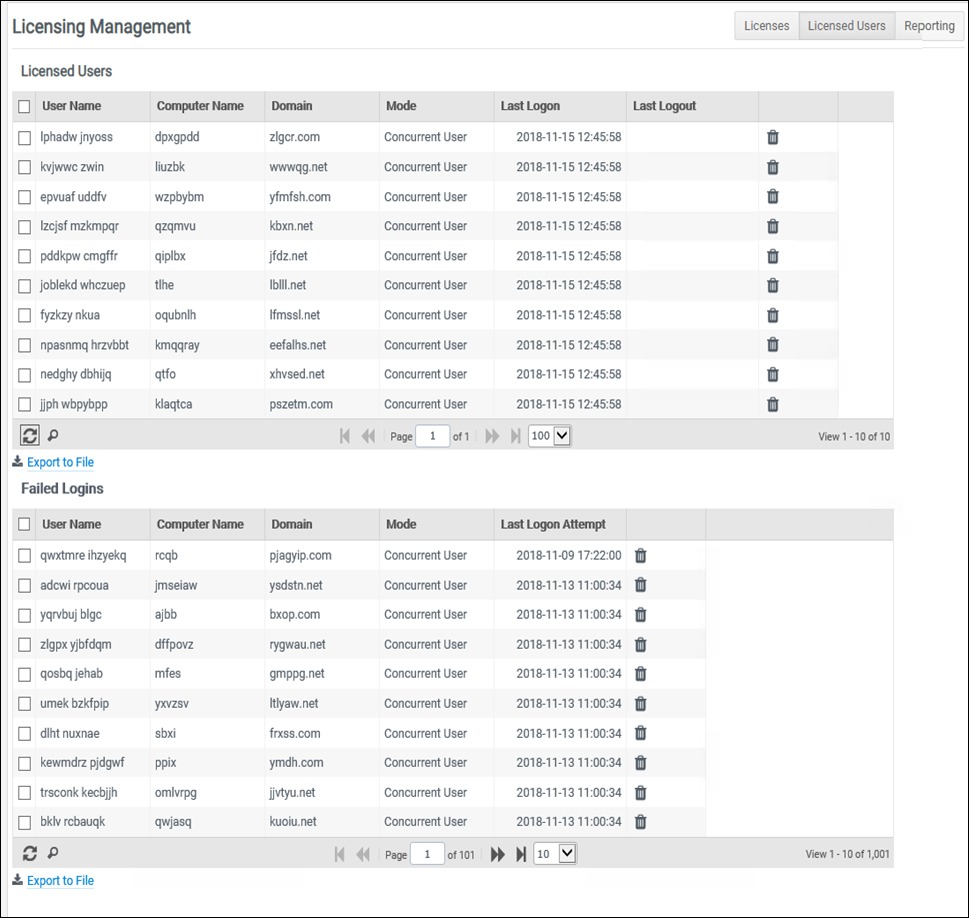
Task: Tick checkbox for failed login adcwi rpcoua
Action: (x=25, y=585)
